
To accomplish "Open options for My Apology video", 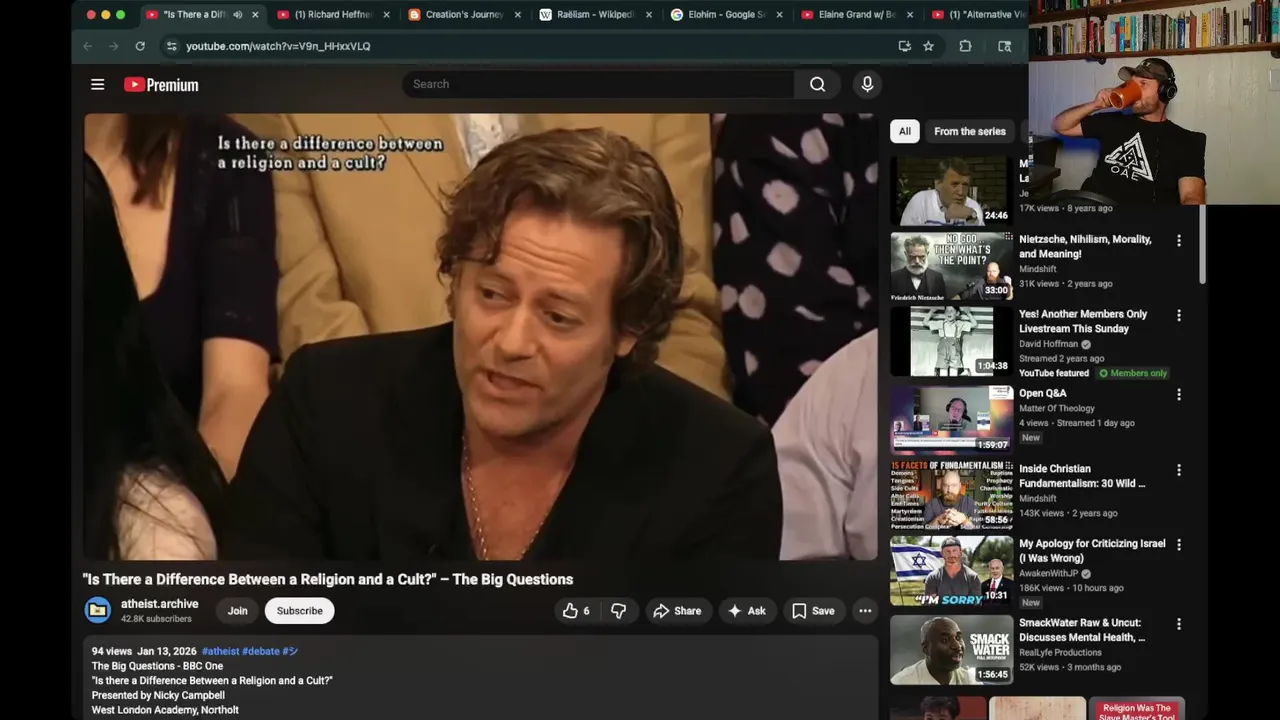I will [x=1178, y=545].
